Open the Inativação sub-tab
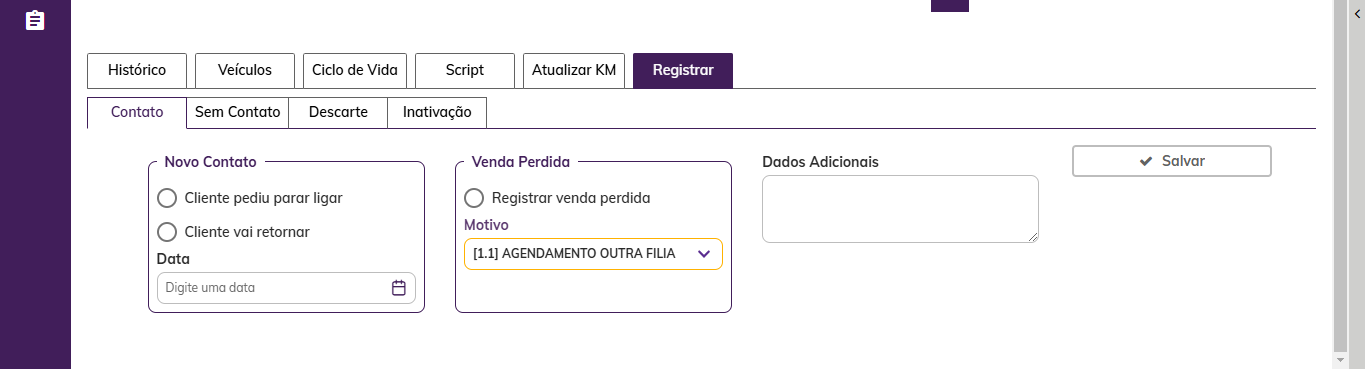This screenshot has width=1365, height=369. point(437,112)
